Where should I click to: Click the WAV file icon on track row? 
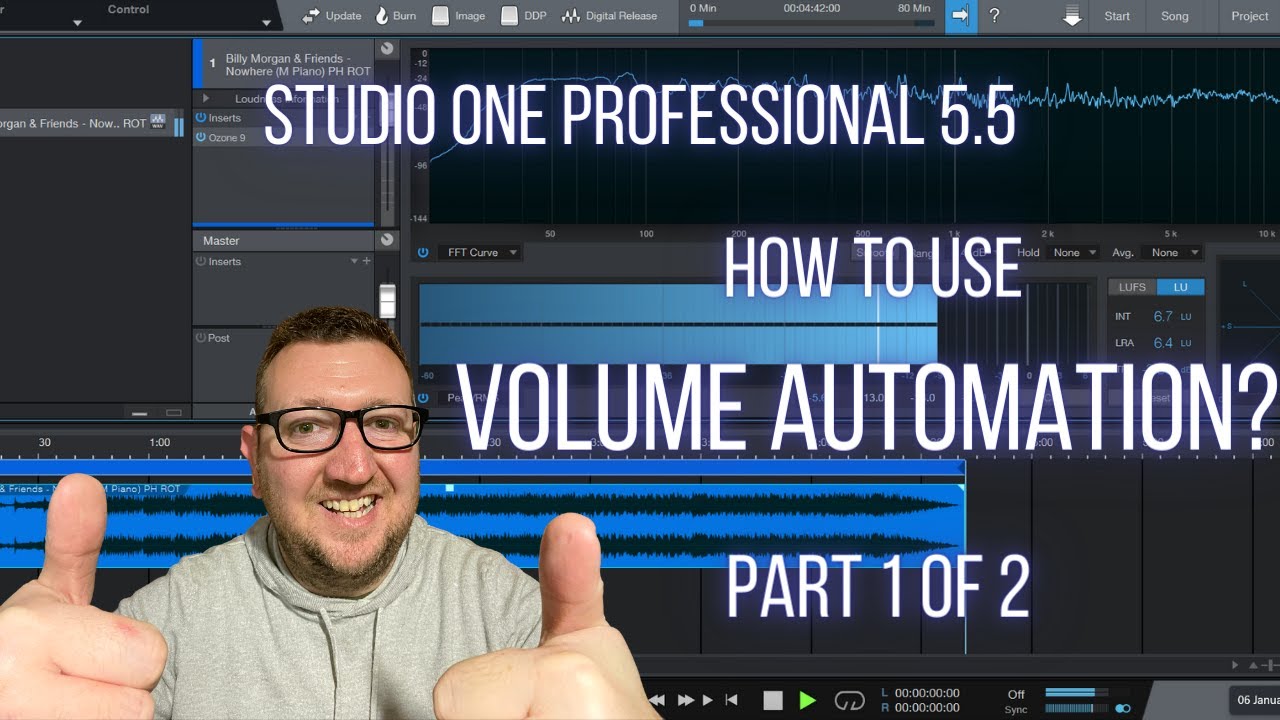[x=157, y=121]
